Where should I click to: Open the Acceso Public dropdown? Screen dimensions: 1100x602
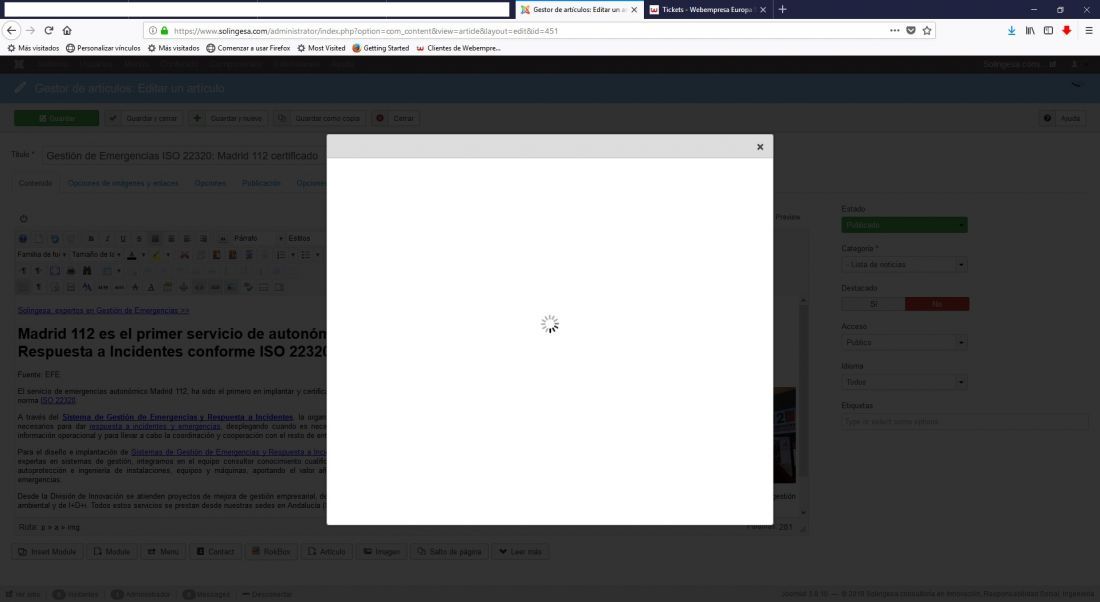point(904,342)
